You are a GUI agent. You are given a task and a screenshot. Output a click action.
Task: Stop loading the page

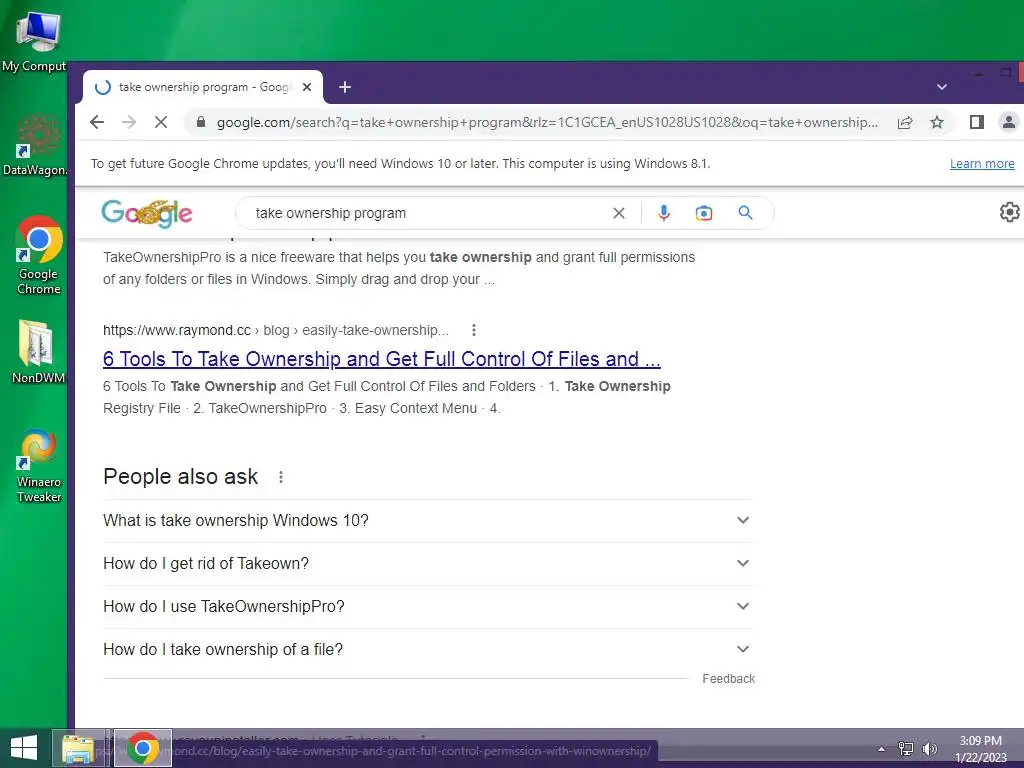pyautogui.click(x=161, y=122)
